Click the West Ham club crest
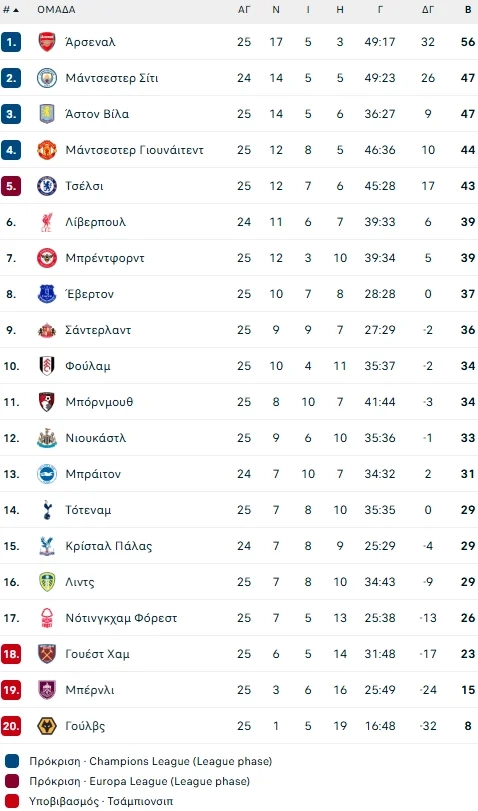This screenshot has height=811, width=478. (47, 654)
